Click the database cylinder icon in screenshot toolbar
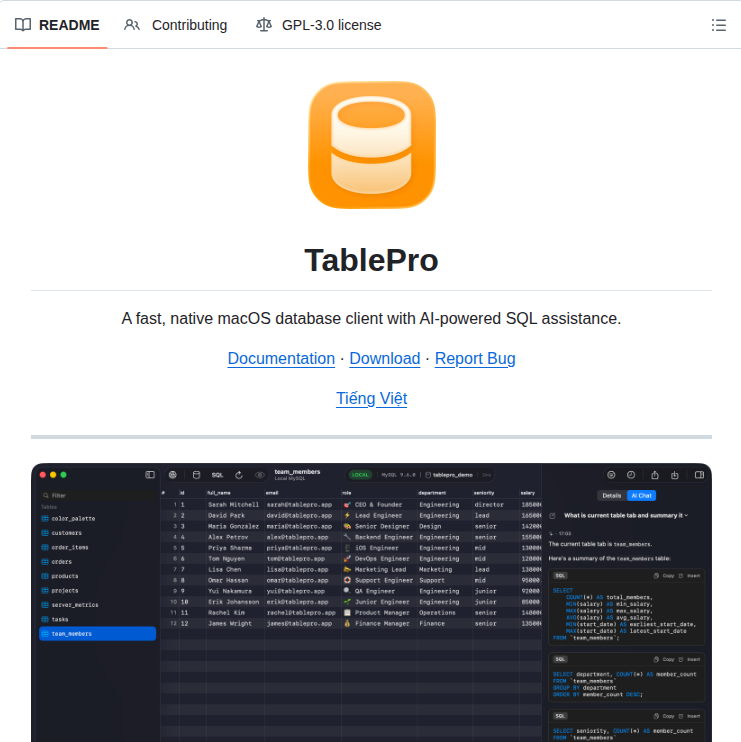Viewport: 741px width, 742px height. pyautogui.click(x=196, y=475)
